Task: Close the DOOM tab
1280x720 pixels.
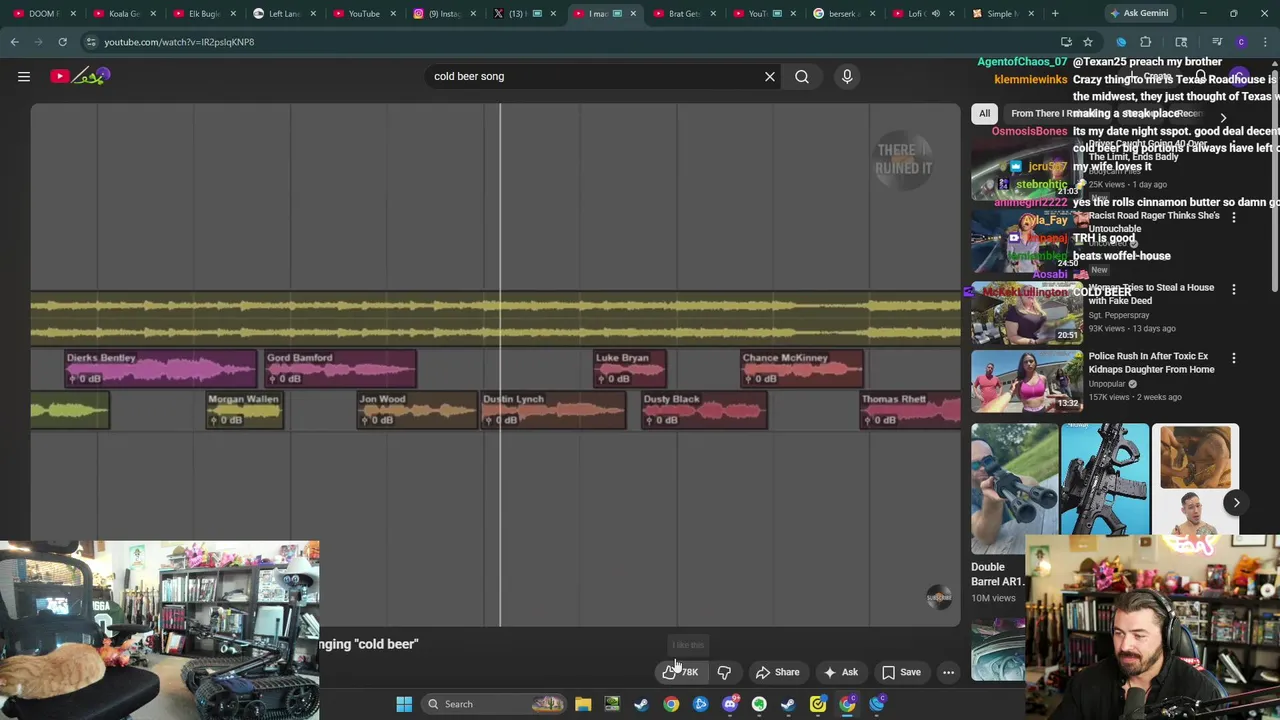Action: pyautogui.click(x=73, y=13)
